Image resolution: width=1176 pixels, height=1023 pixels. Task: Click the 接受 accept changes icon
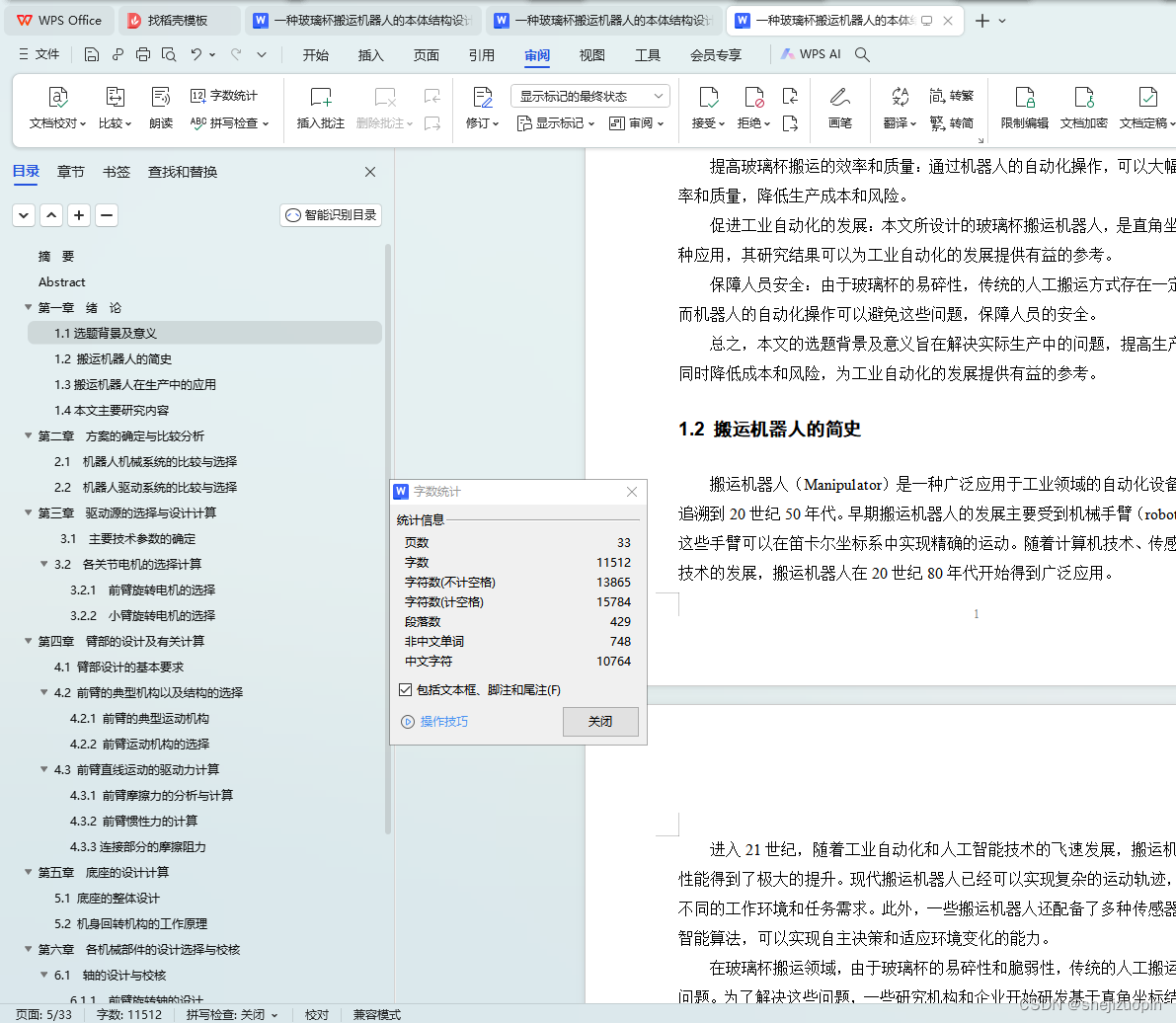click(708, 97)
